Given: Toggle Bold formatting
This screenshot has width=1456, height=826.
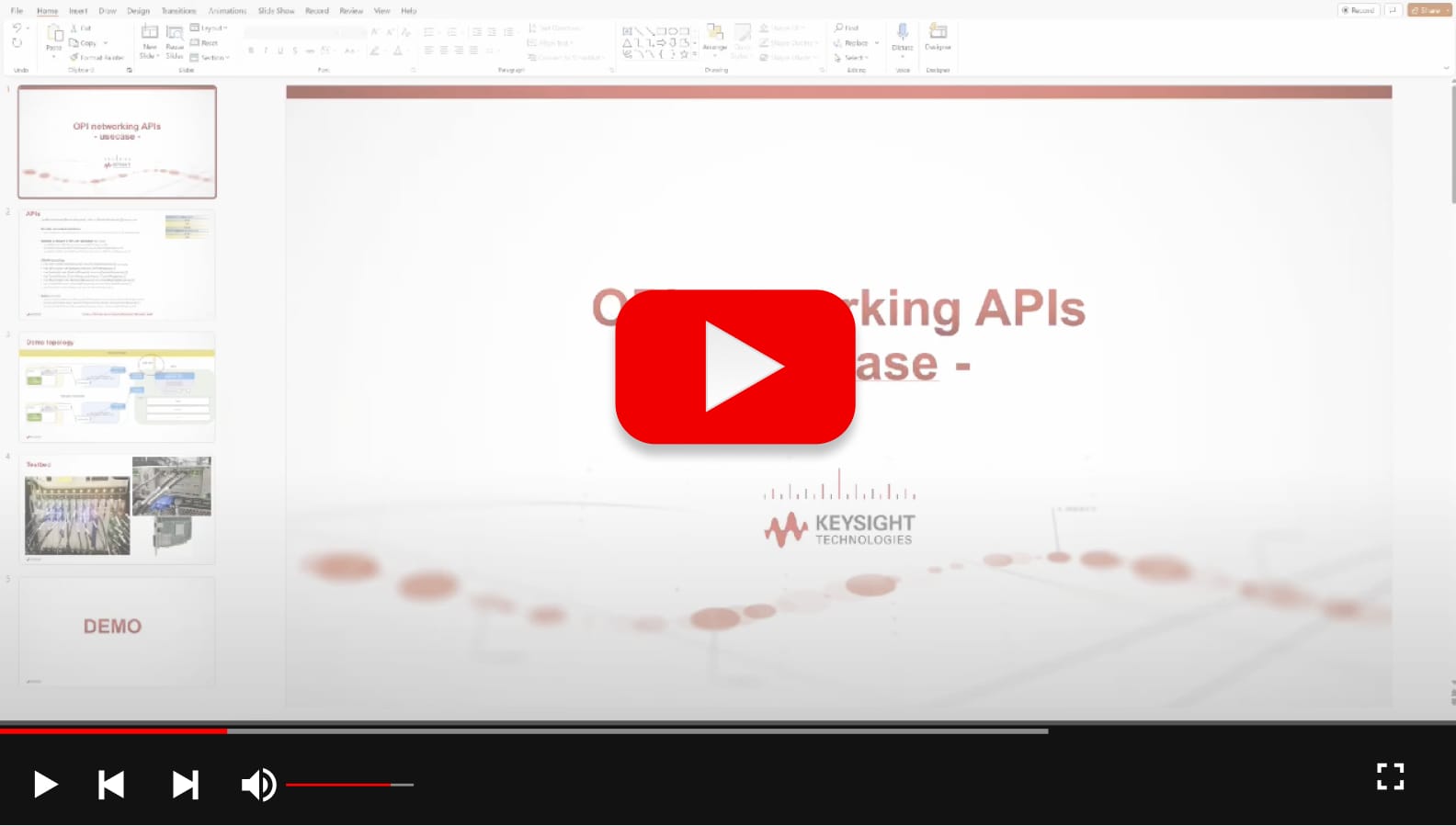Looking at the screenshot, I should (251, 51).
